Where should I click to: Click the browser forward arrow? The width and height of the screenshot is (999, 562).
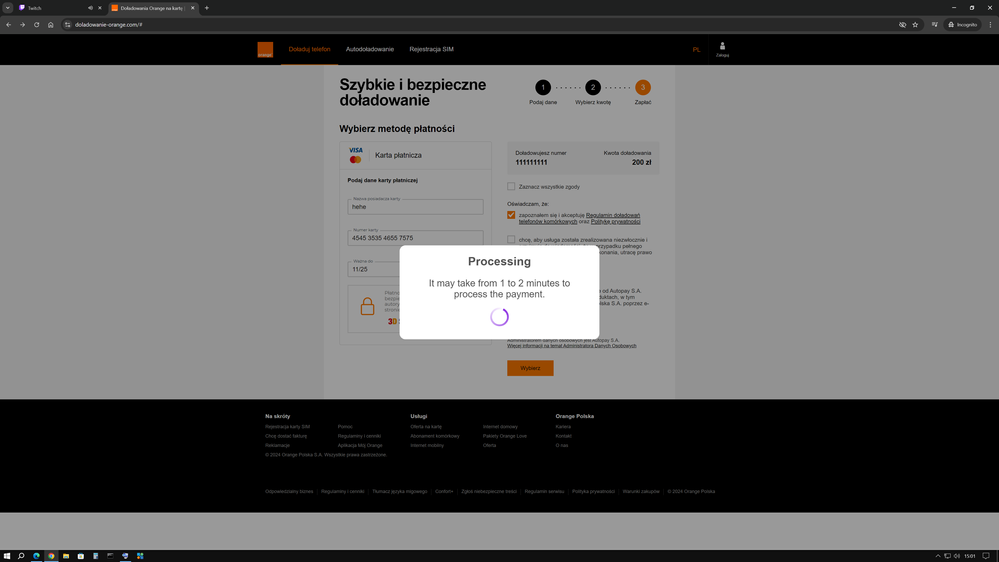point(22,25)
